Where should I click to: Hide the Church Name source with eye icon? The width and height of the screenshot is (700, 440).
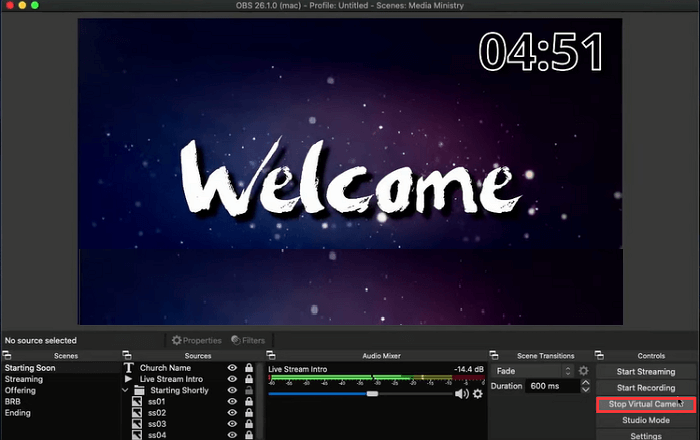(232, 368)
